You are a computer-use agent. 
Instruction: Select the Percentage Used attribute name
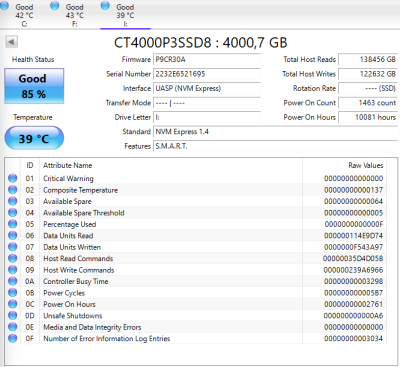coord(70,224)
